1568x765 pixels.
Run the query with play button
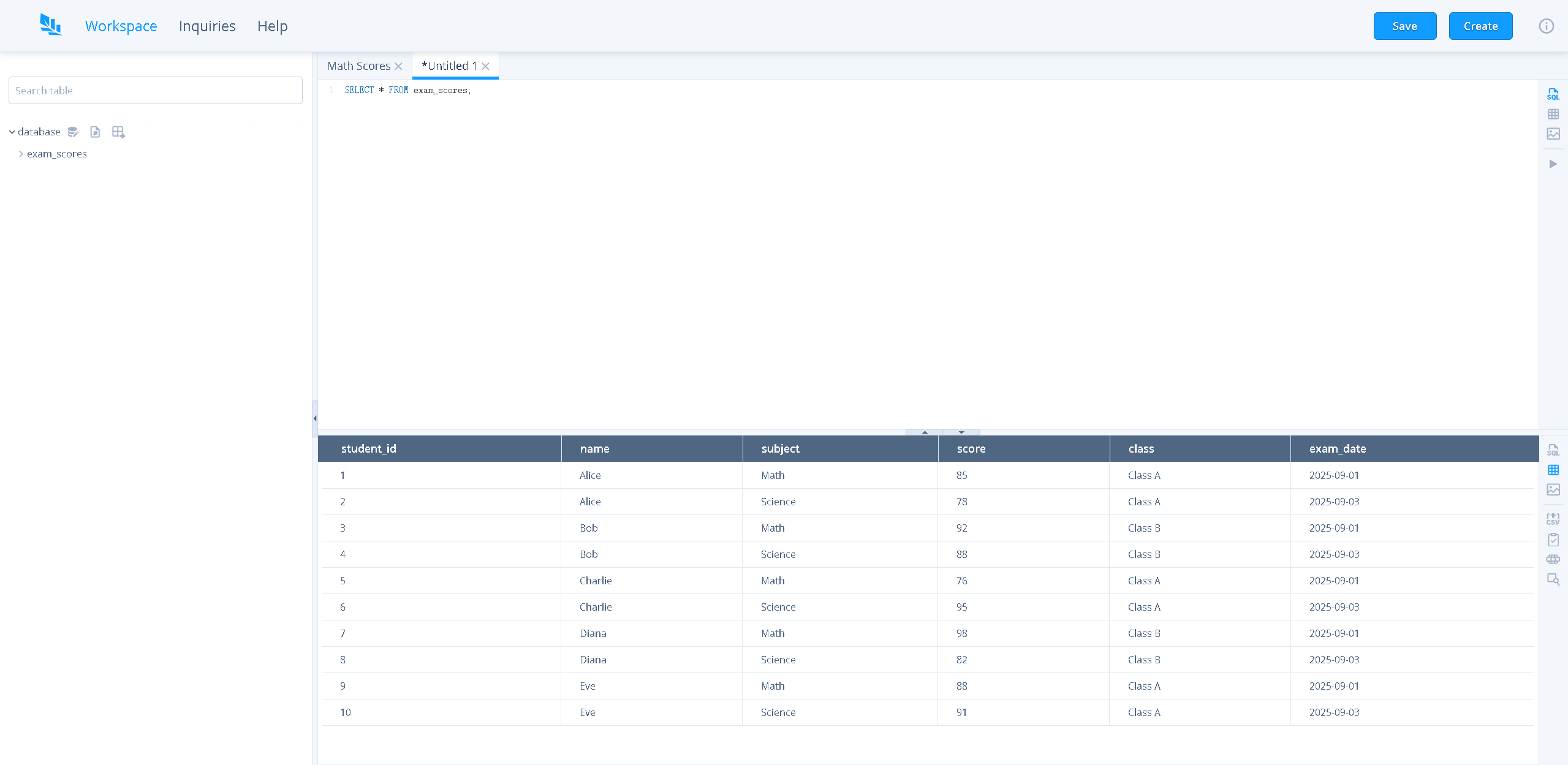[x=1553, y=164]
